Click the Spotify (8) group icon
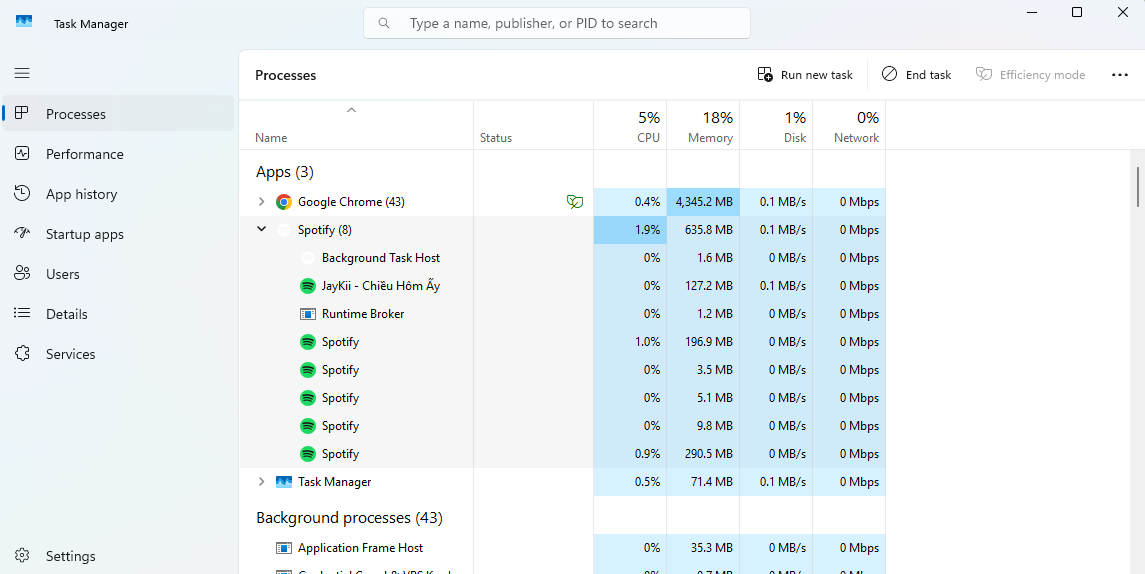Image resolution: width=1145 pixels, height=574 pixels. pos(284,229)
